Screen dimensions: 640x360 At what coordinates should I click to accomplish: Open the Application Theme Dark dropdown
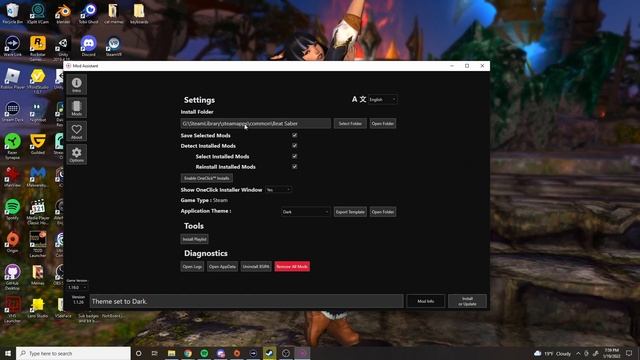tap(305, 212)
